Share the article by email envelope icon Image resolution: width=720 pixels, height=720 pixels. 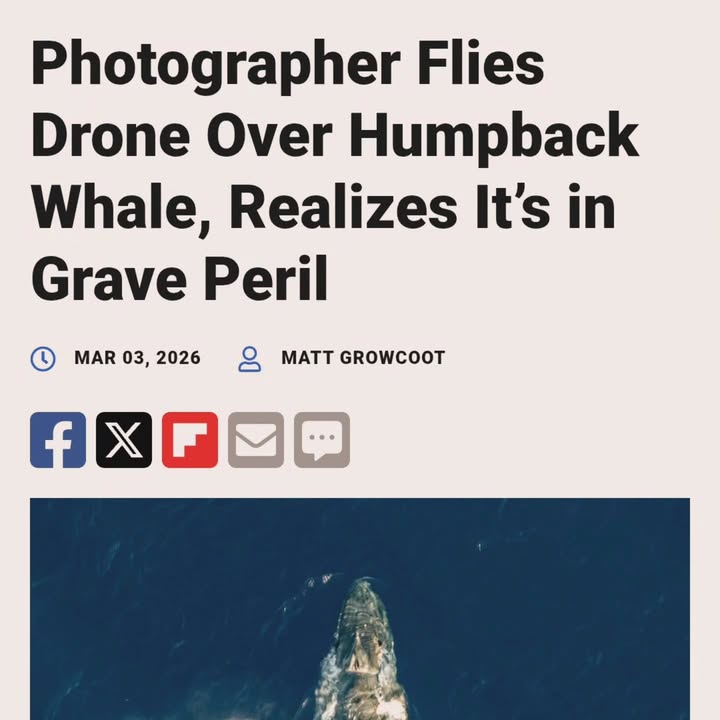(256, 440)
